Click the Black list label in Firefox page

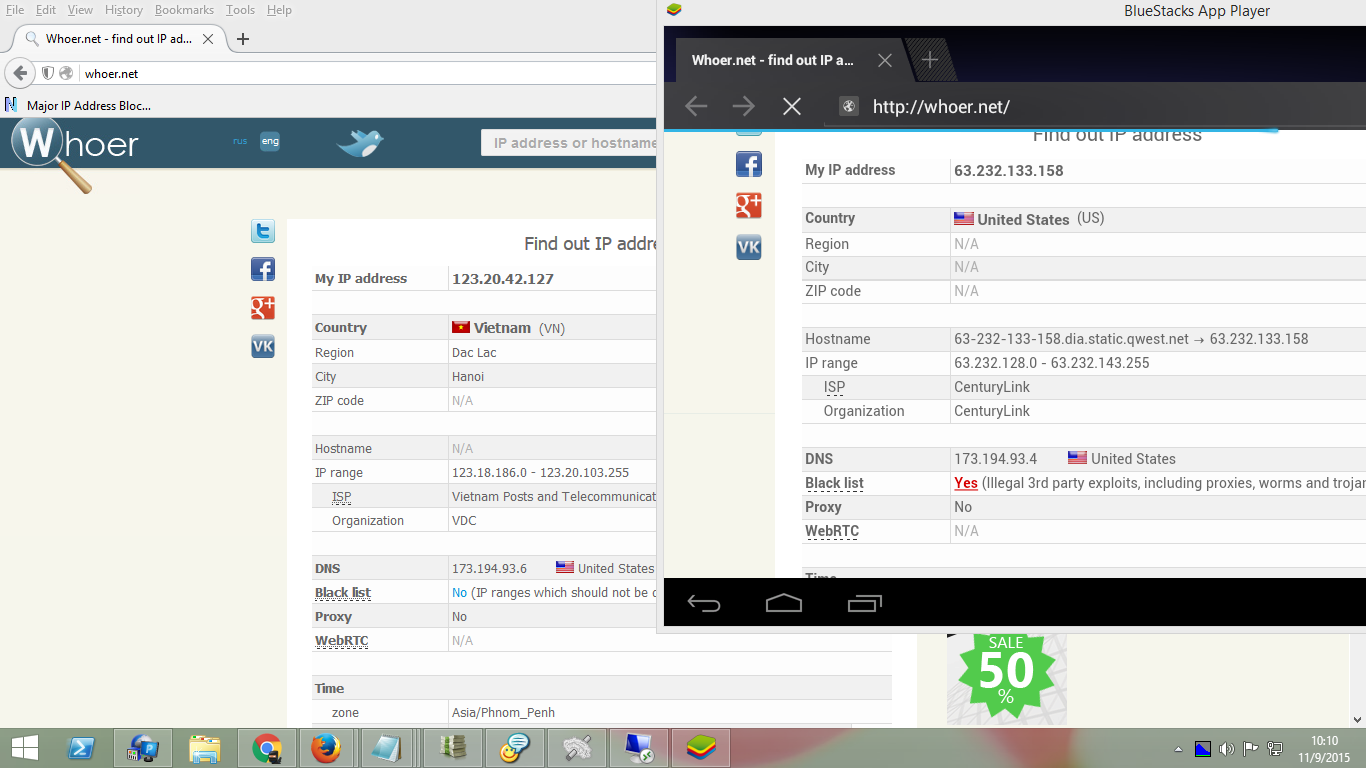343,593
